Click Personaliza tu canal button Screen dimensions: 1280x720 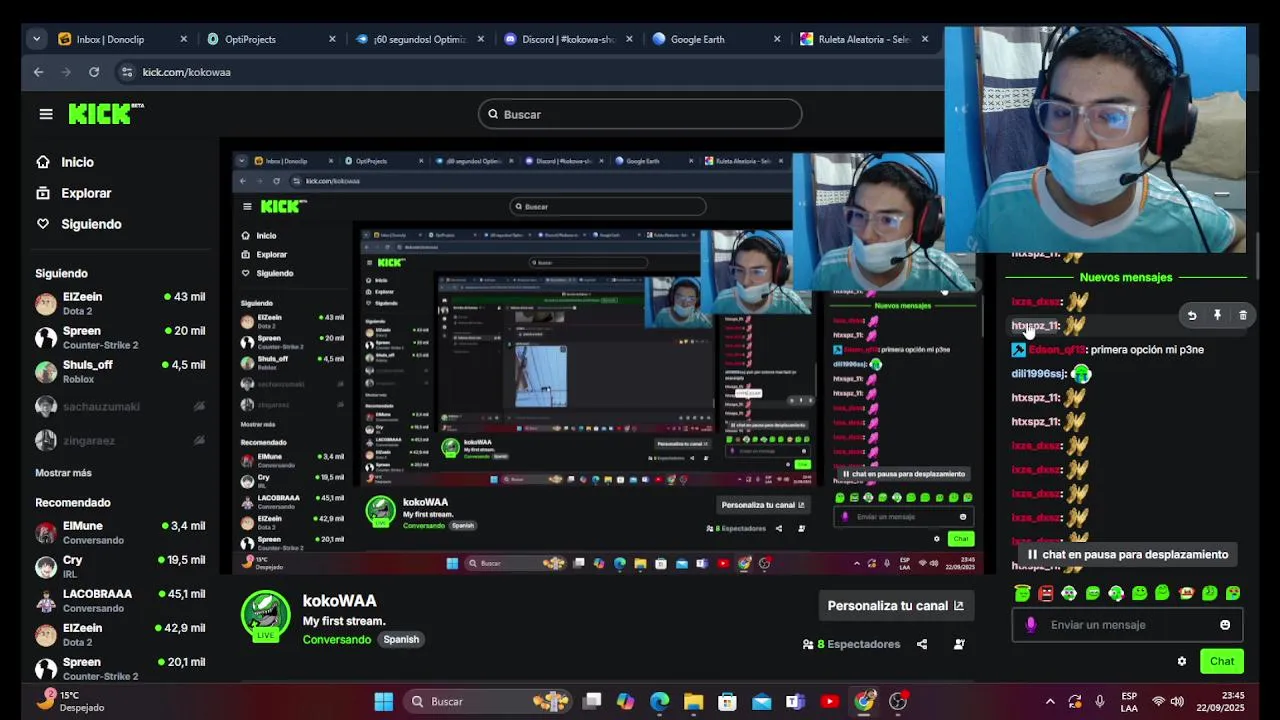(895, 605)
